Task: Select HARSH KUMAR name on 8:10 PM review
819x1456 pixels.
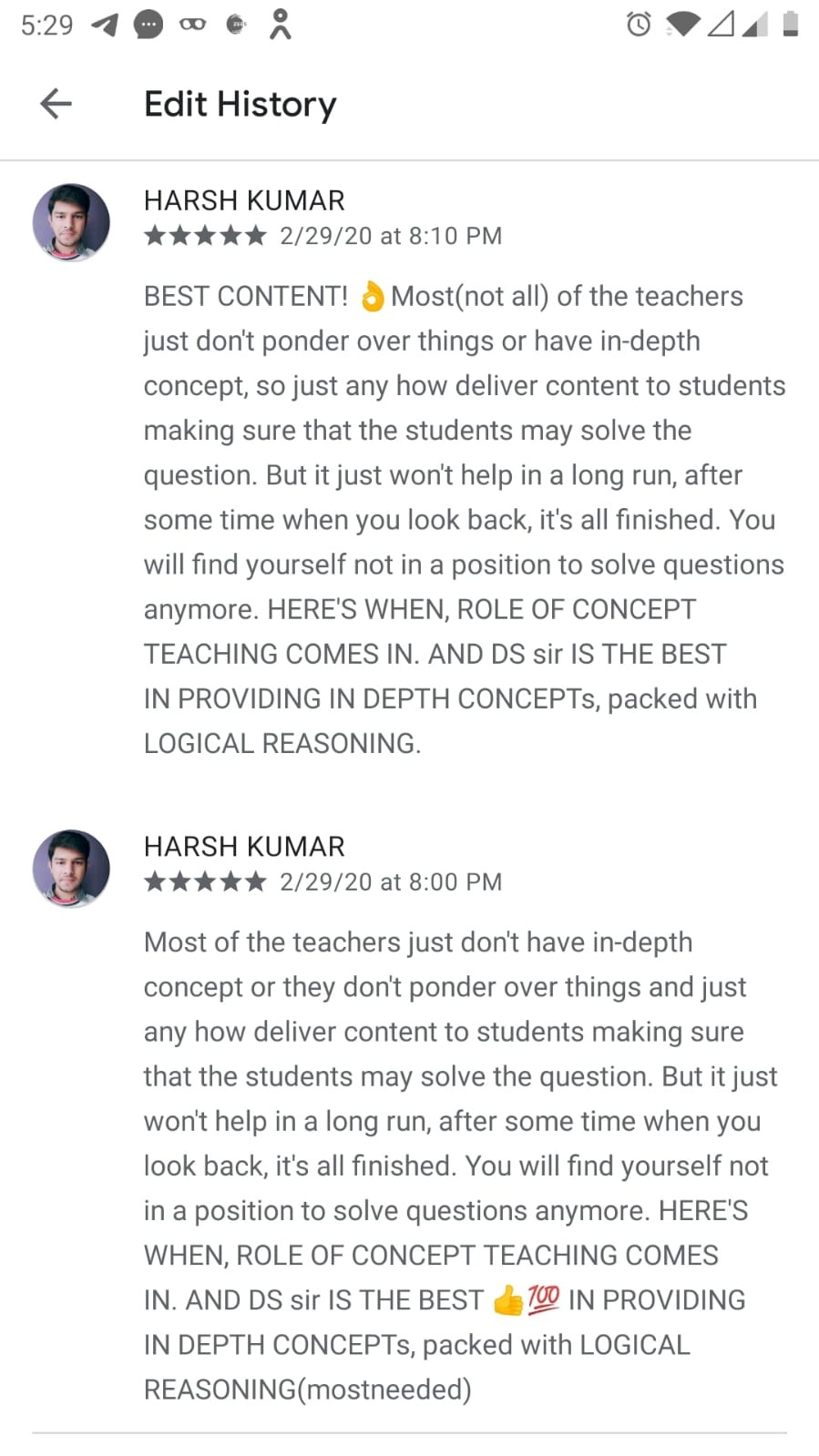Action: [x=244, y=200]
